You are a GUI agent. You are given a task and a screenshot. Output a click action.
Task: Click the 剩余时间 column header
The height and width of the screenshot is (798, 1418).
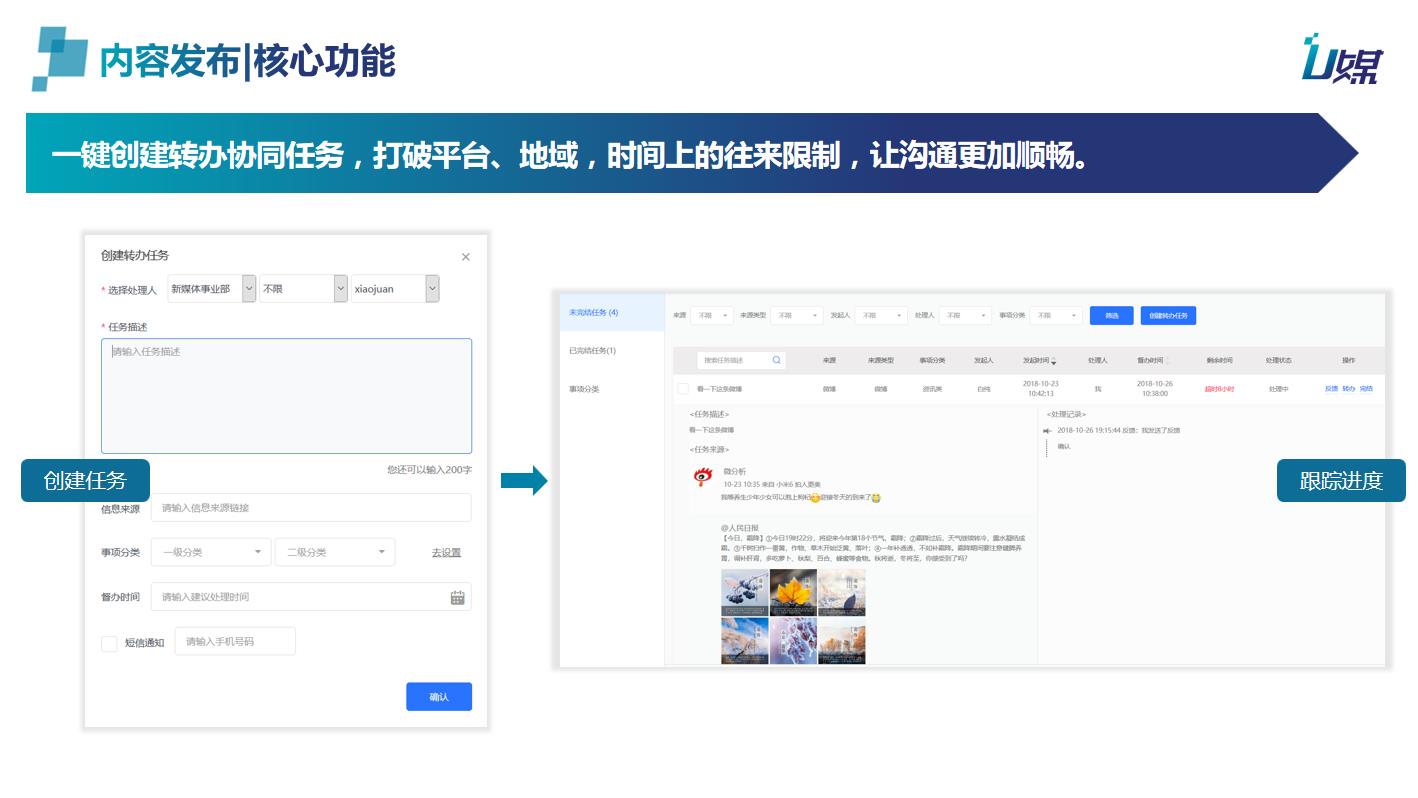coord(1219,361)
